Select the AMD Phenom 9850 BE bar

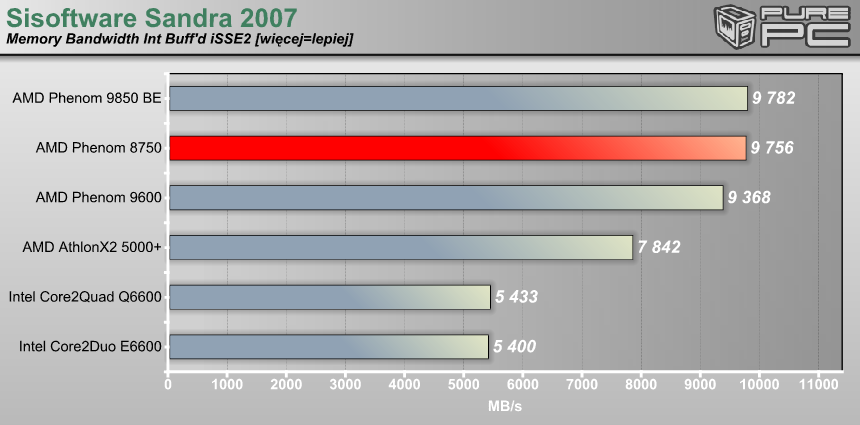pyautogui.click(x=458, y=98)
